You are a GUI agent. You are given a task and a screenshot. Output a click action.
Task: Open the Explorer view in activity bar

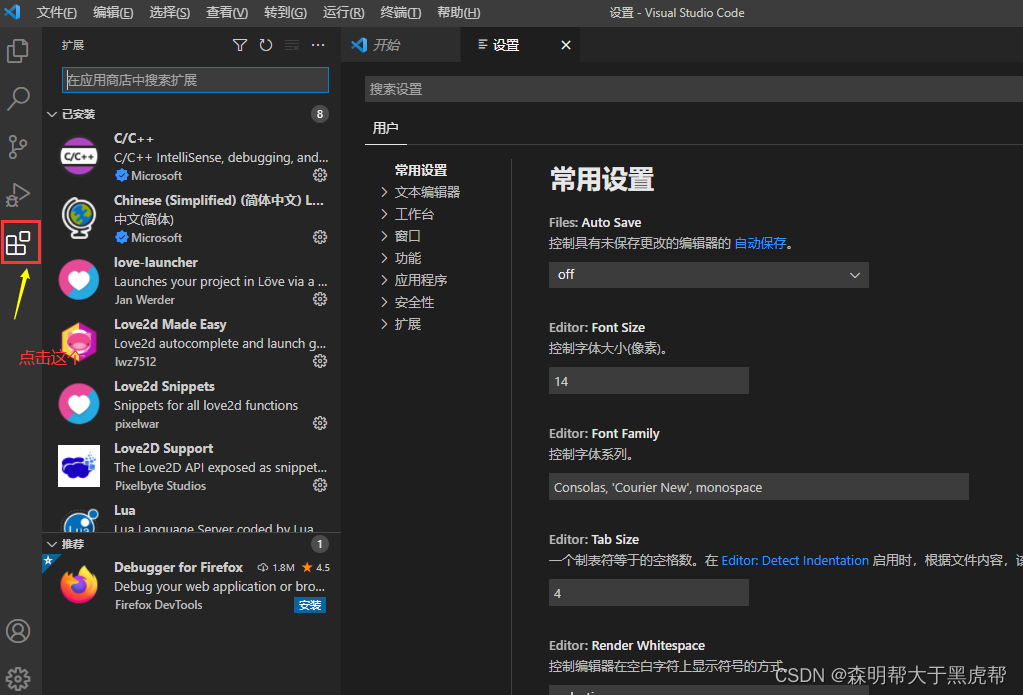[x=18, y=50]
